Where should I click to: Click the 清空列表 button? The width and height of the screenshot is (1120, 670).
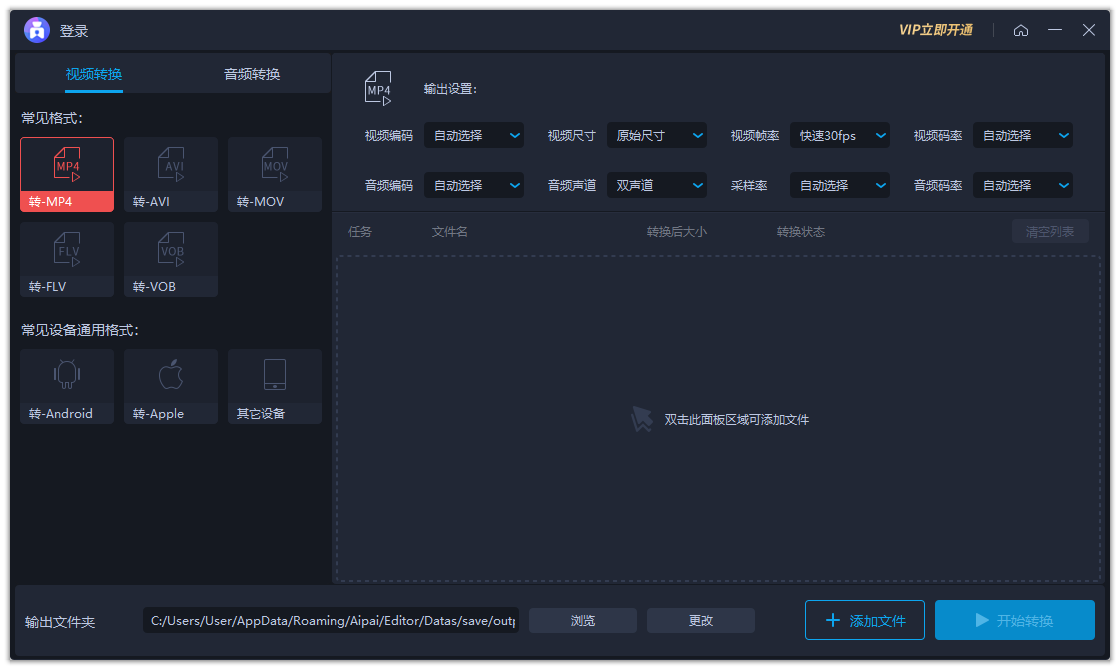coord(1050,231)
